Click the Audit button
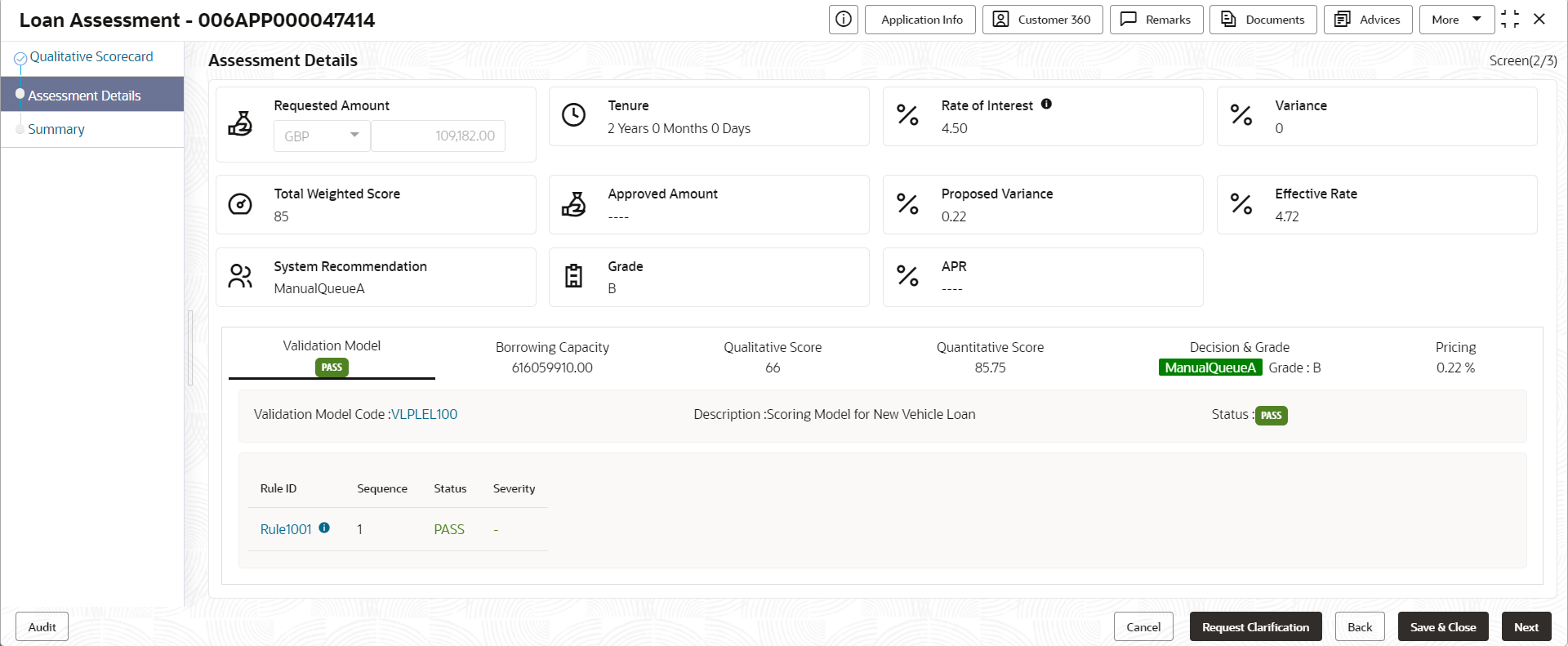1568x646 pixels. pos(42,627)
